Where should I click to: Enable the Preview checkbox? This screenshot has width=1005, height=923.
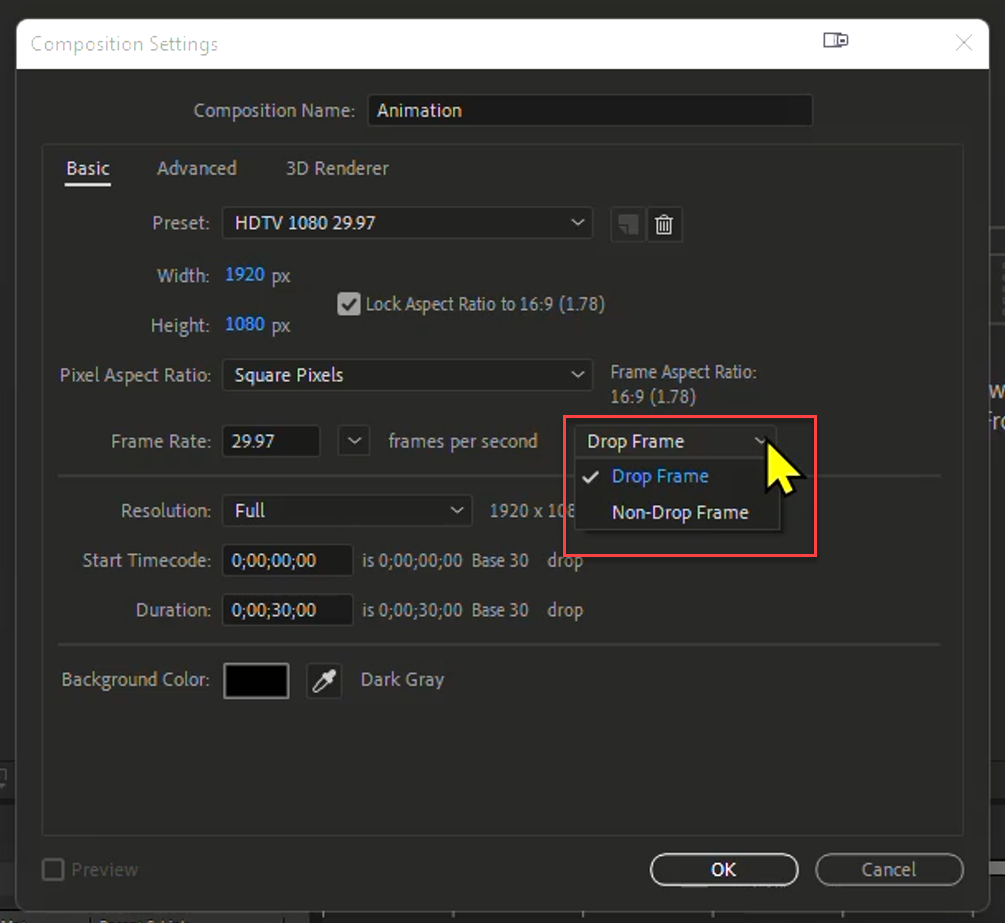pyautogui.click(x=53, y=870)
